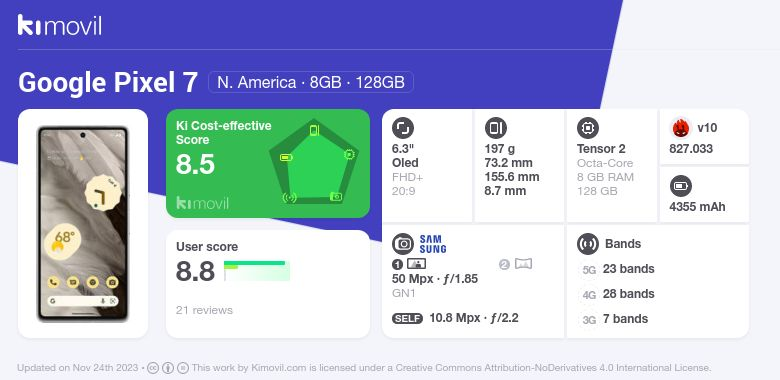
Task: Open the AnTuTu v10 benchmark icon
Action: point(681,128)
